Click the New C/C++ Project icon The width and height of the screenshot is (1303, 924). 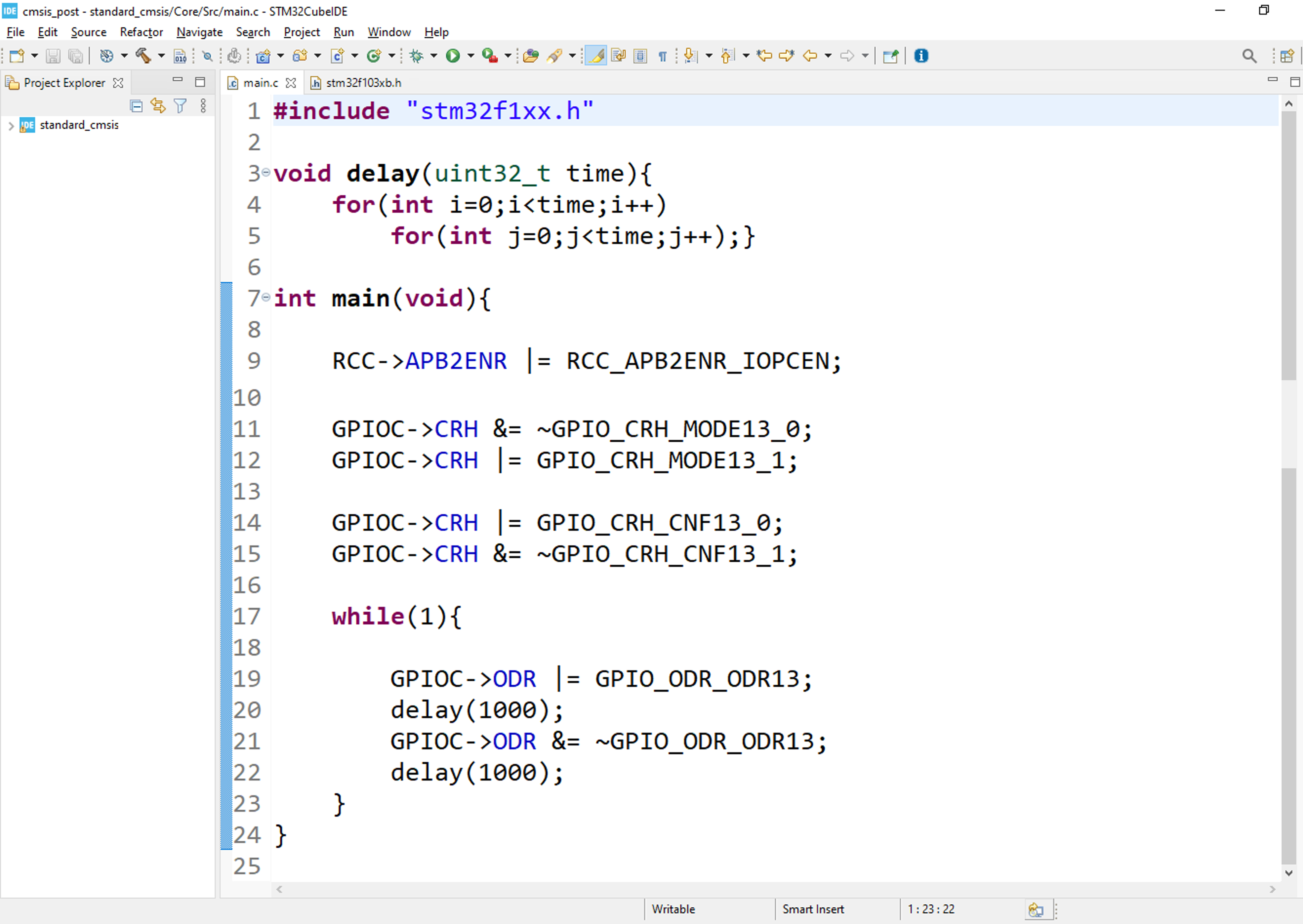click(x=263, y=56)
